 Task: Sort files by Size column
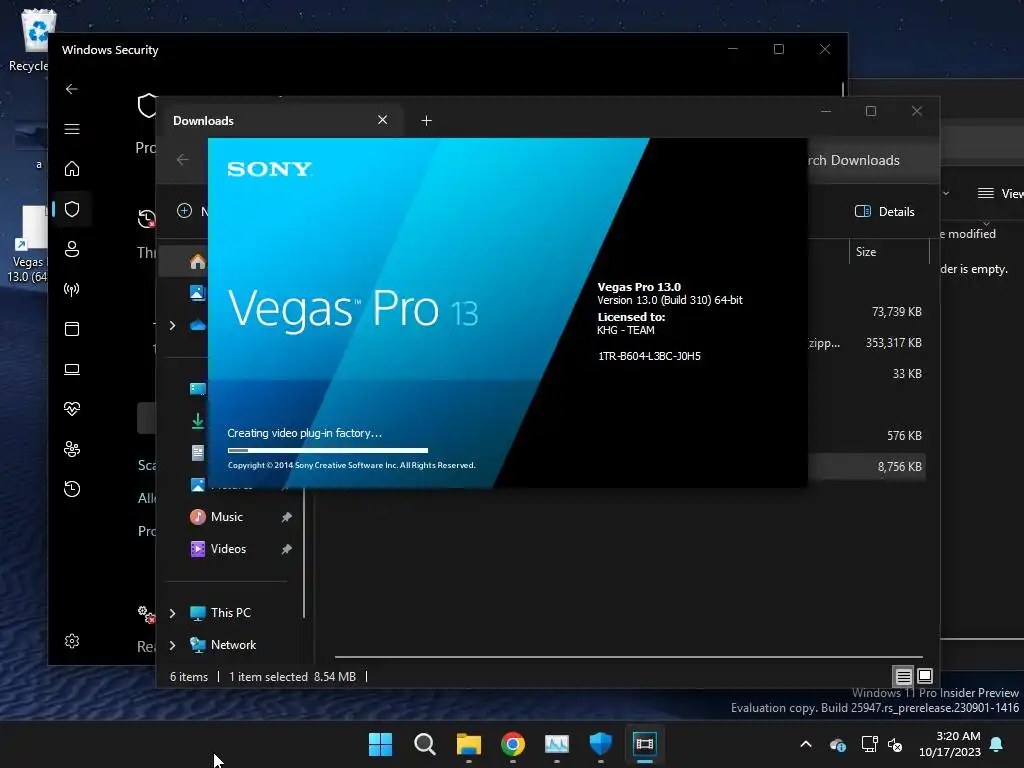click(x=888, y=251)
